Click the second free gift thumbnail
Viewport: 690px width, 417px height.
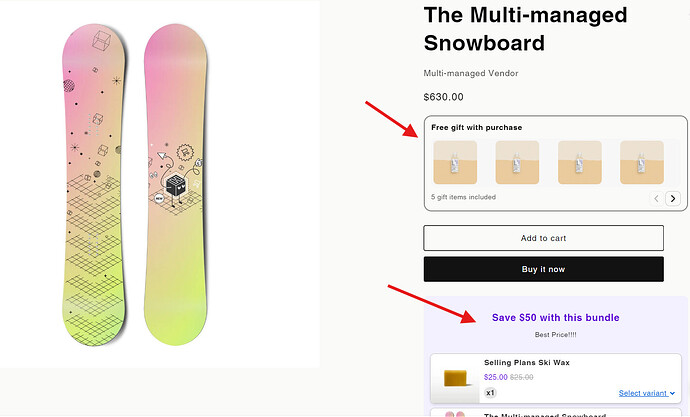517,161
